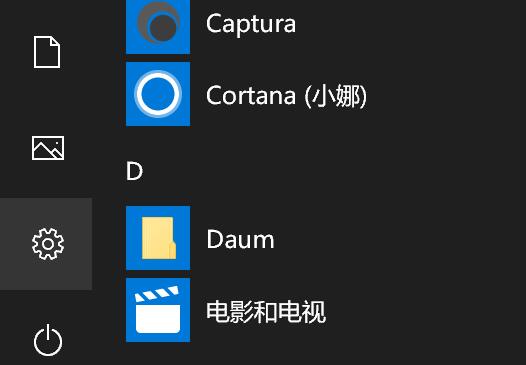This screenshot has width=526, height=365.
Task: Select the white ring inside the Cortana tile
Action: point(158,94)
